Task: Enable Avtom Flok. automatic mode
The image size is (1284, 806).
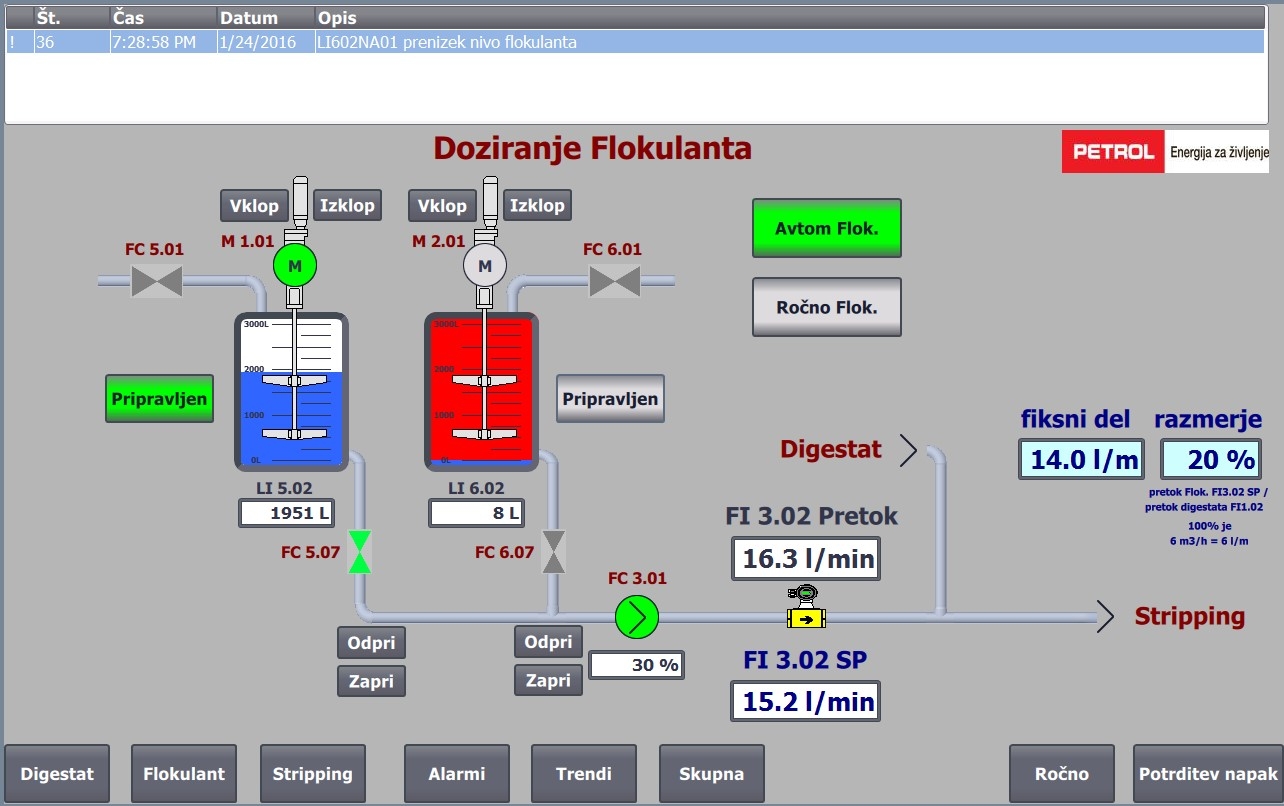Action: click(826, 228)
